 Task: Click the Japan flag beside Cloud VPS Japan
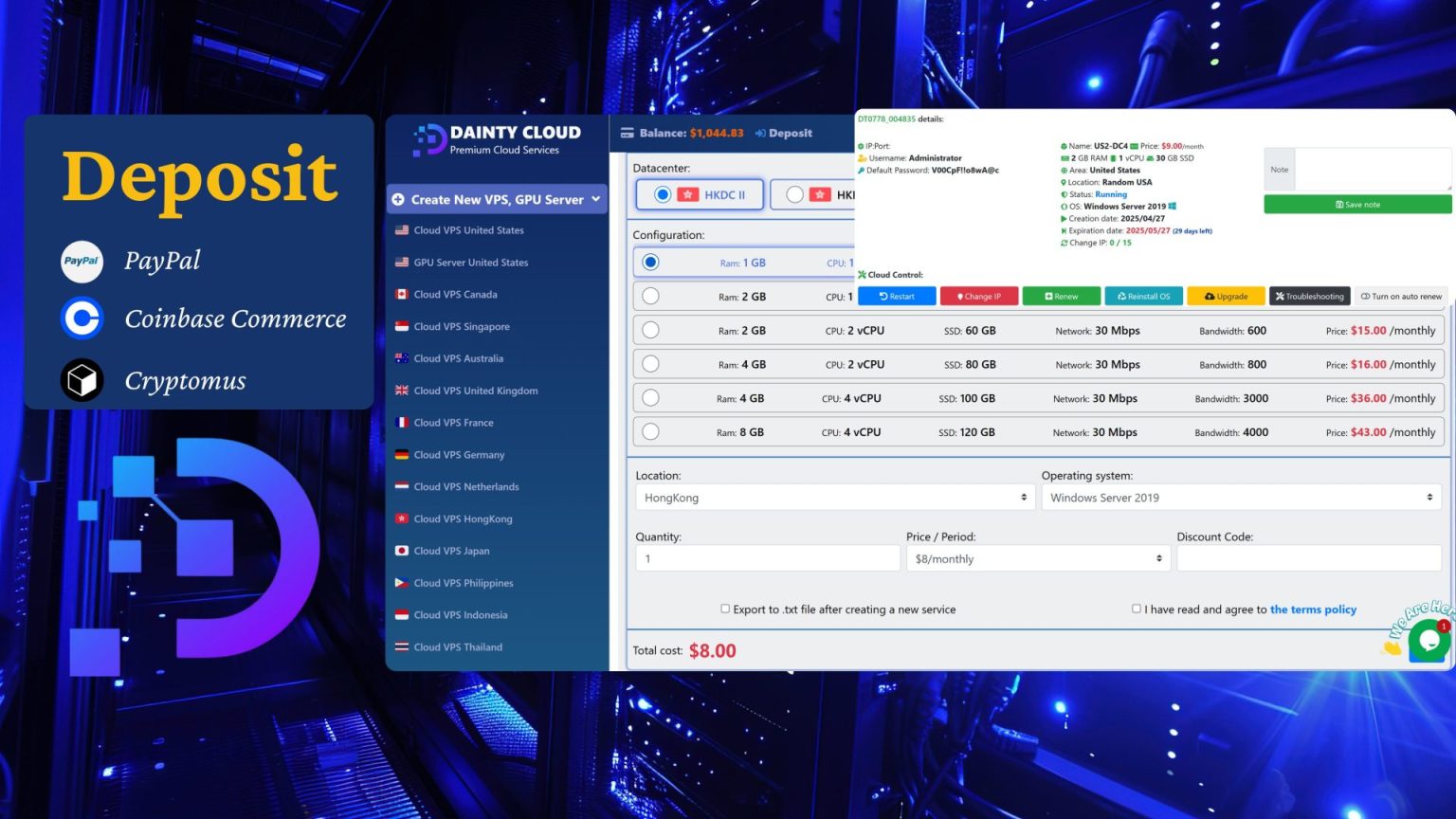pyautogui.click(x=403, y=551)
